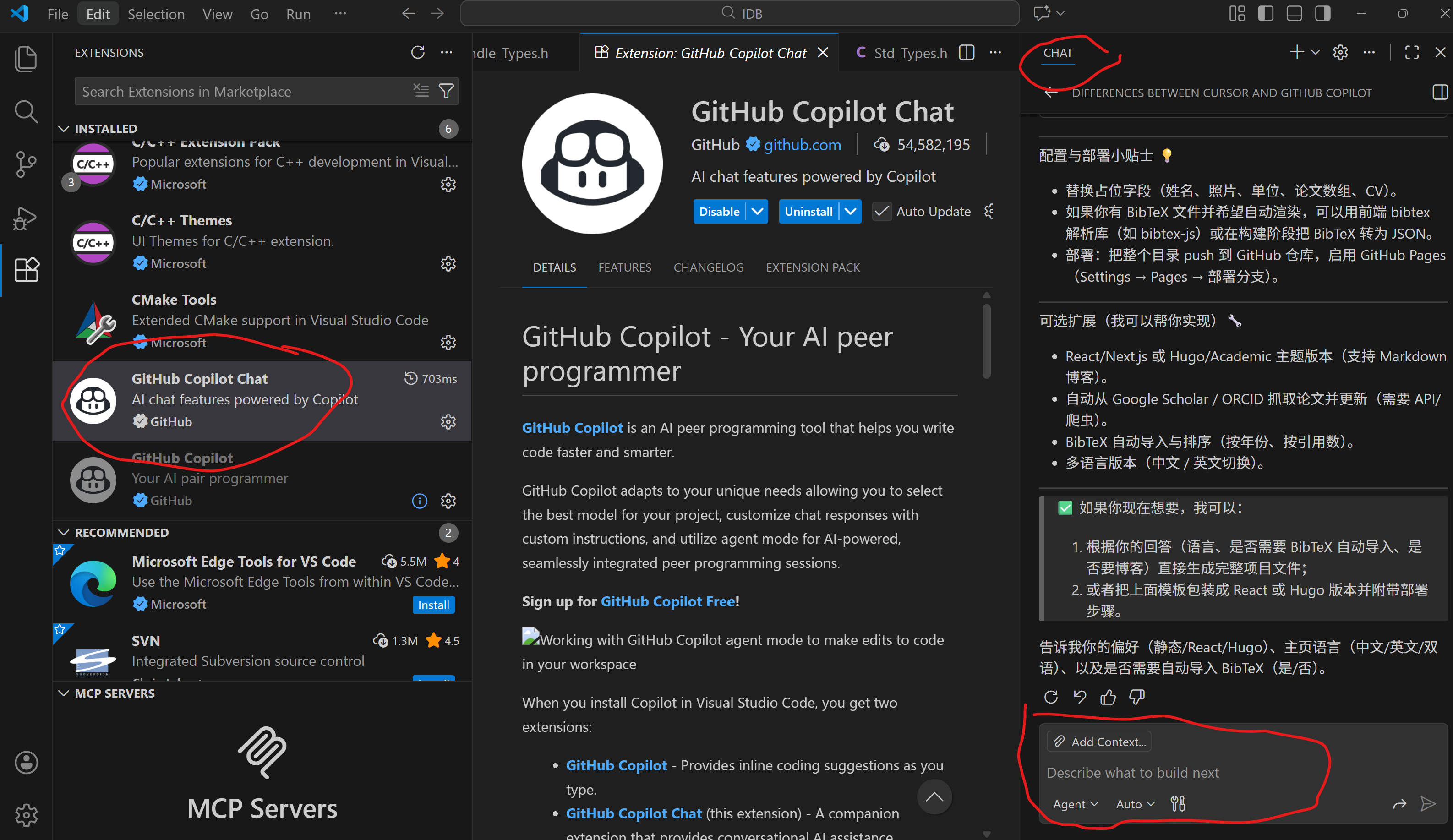Viewport: 1453px width, 840px height.
Task: Switch to the CHANGELOG tab
Action: pos(708,267)
